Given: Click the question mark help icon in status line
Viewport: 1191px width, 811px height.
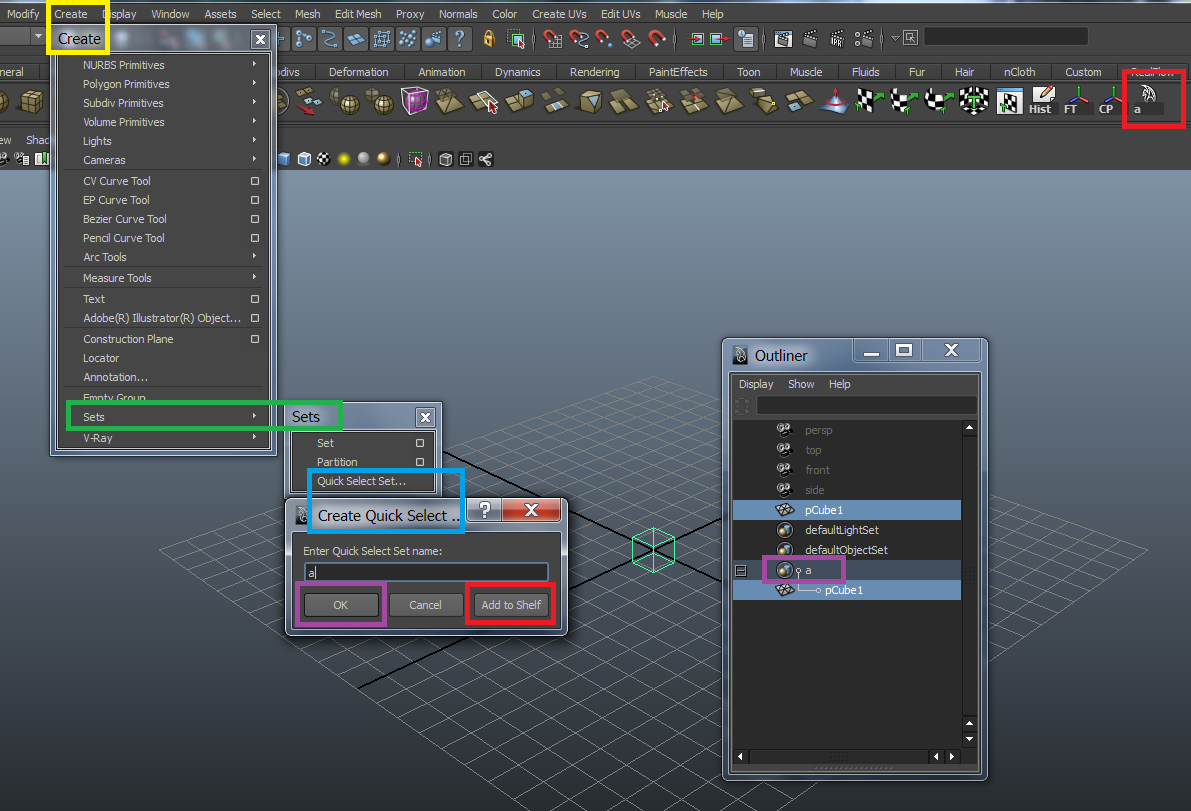Looking at the screenshot, I should (x=459, y=39).
